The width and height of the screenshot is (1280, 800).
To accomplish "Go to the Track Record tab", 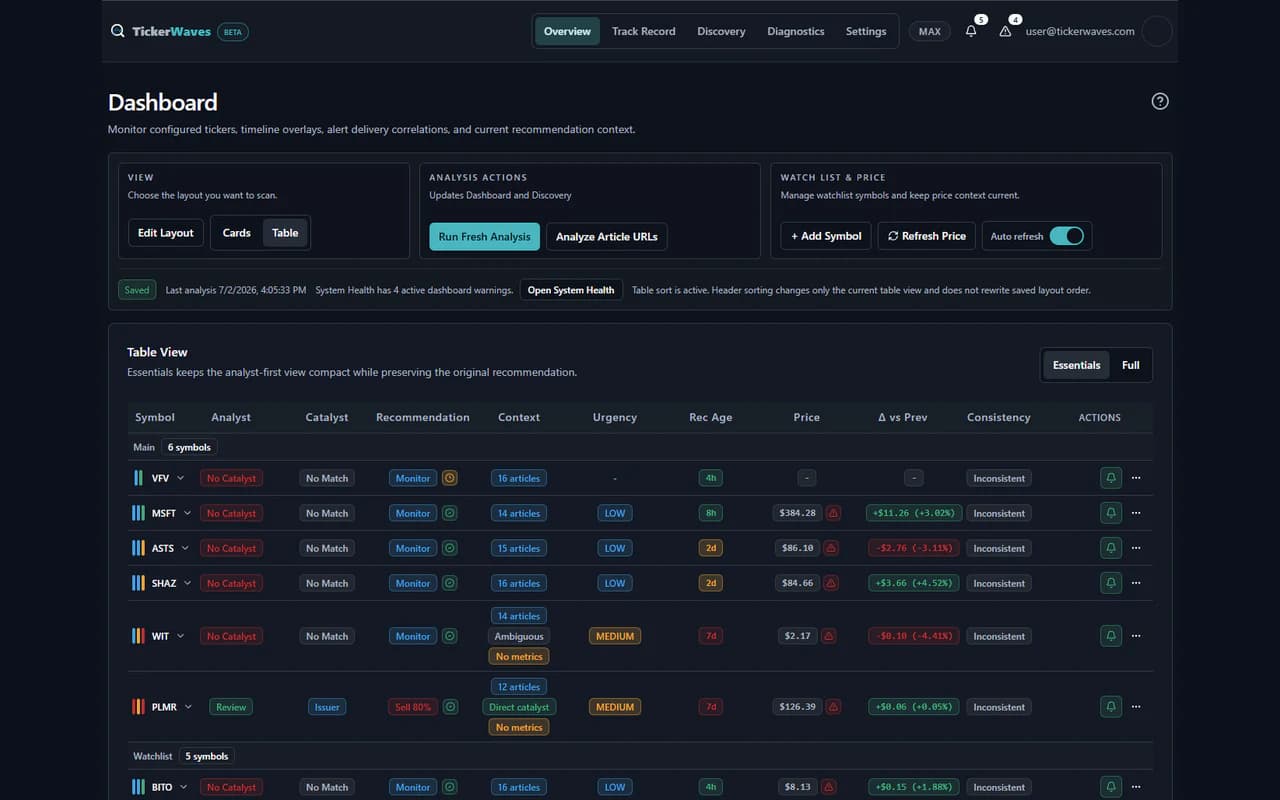I will point(643,31).
